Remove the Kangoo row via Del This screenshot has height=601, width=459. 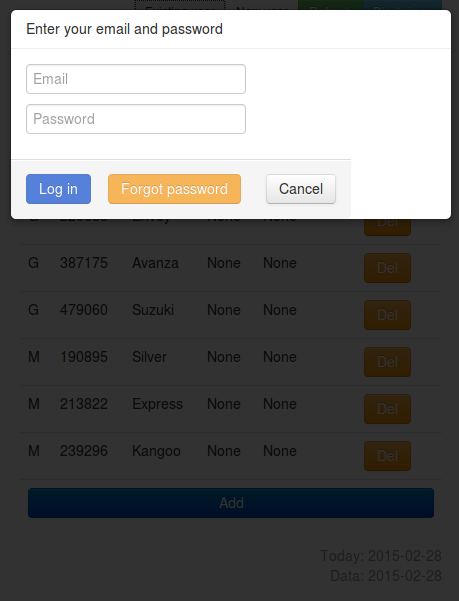(387, 456)
